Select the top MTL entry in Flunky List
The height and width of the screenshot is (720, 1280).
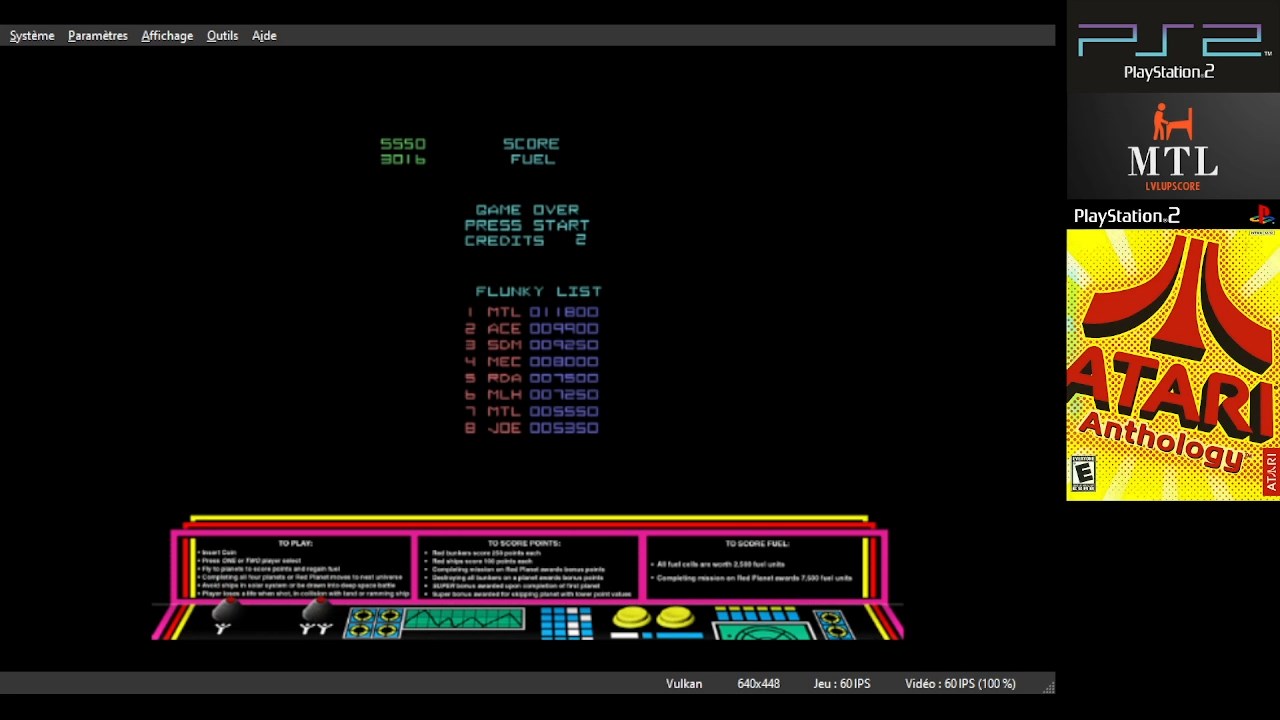coord(532,312)
